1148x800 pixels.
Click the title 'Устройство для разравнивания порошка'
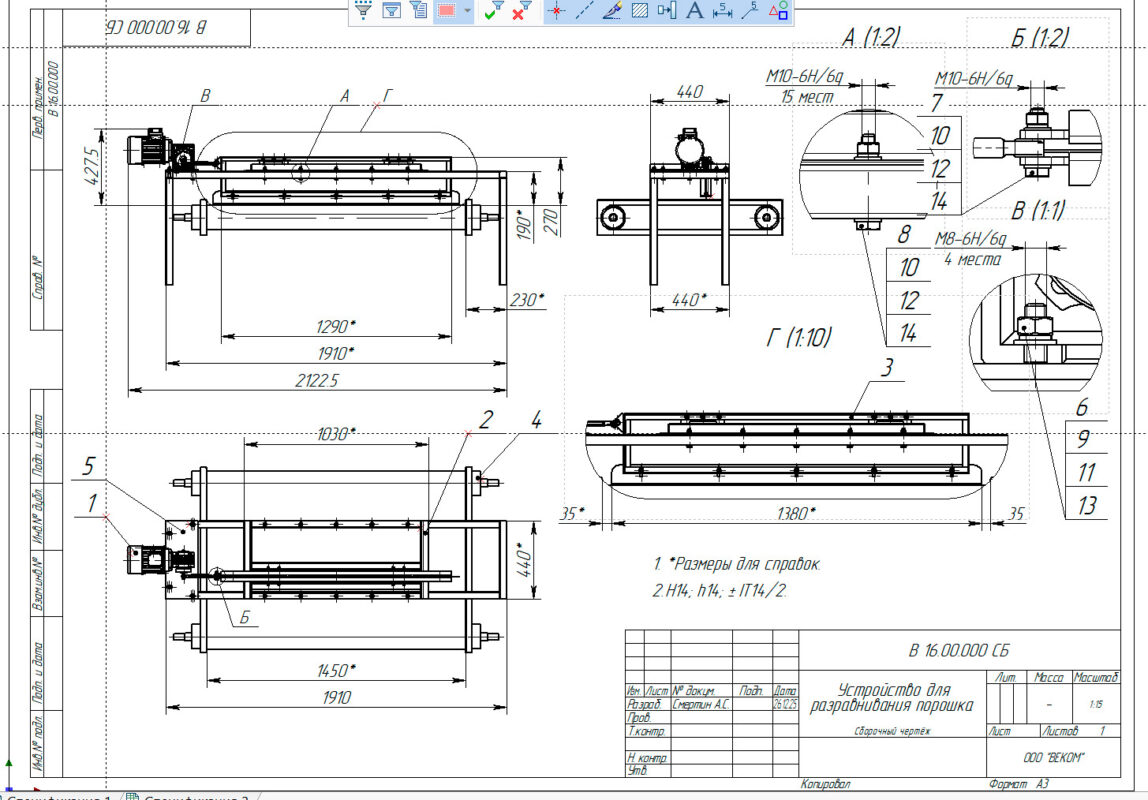click(x=892, y=698)
